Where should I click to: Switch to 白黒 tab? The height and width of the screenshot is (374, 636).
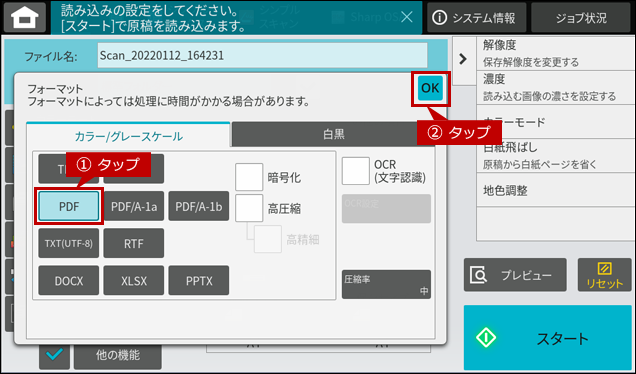(333, 134)
